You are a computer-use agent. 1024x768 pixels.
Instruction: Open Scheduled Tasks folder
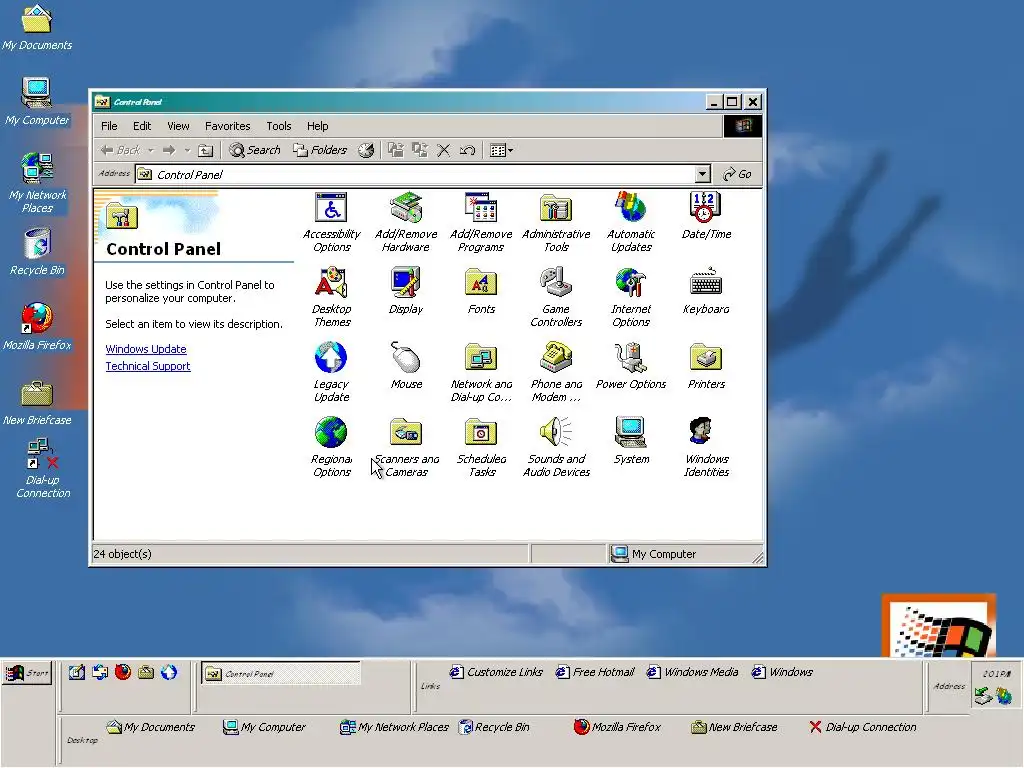coord(481,447)
